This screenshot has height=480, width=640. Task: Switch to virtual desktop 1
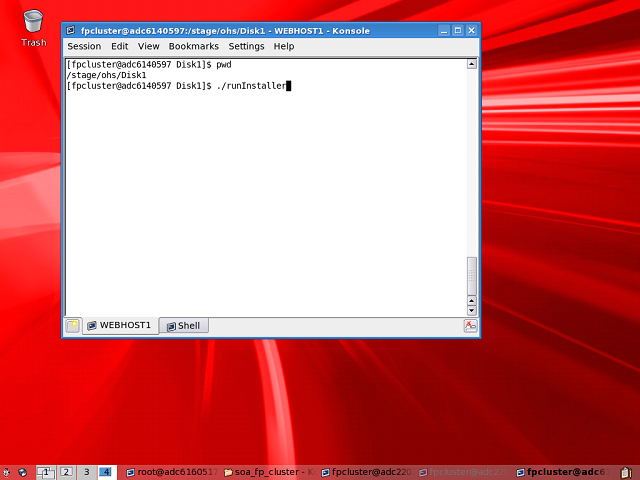(x=46, y=472)
